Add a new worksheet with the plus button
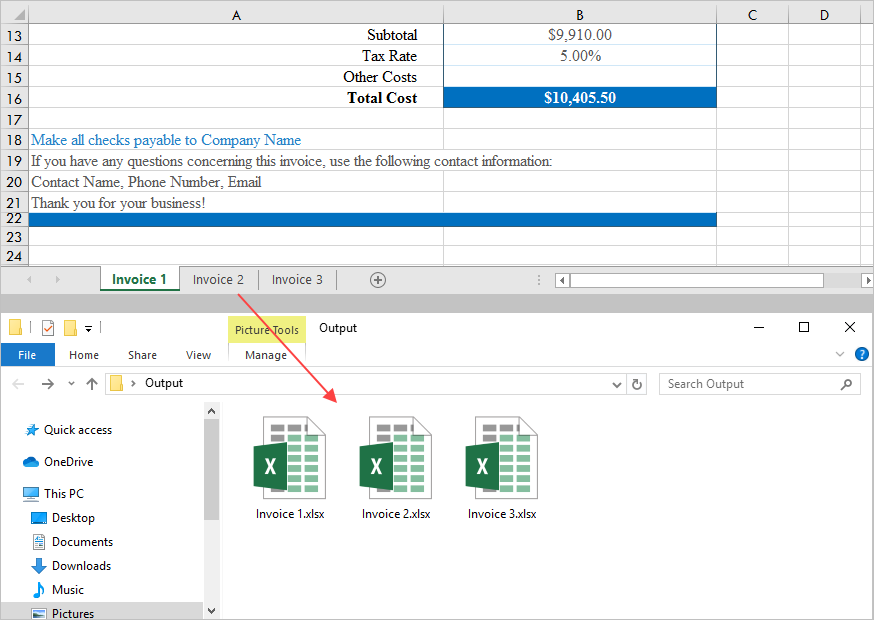 (378, 279)
